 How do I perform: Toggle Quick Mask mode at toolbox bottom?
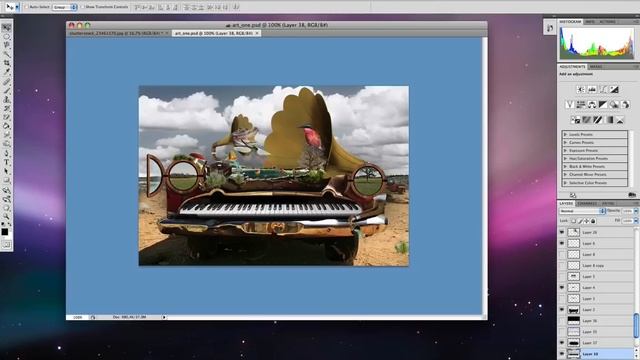[x=7, y=245]
